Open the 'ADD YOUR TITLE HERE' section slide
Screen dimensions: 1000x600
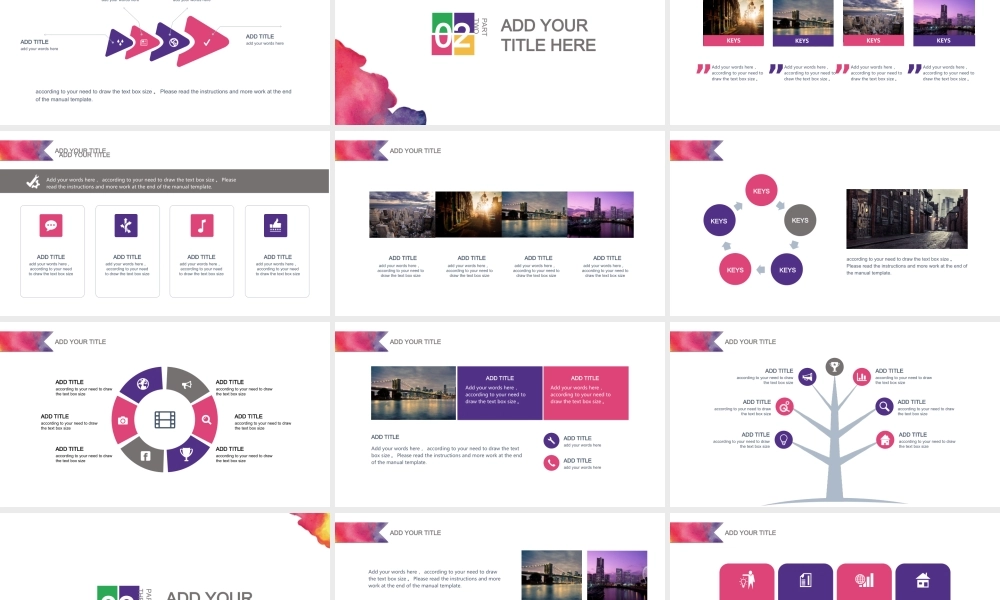pos(500,62)
